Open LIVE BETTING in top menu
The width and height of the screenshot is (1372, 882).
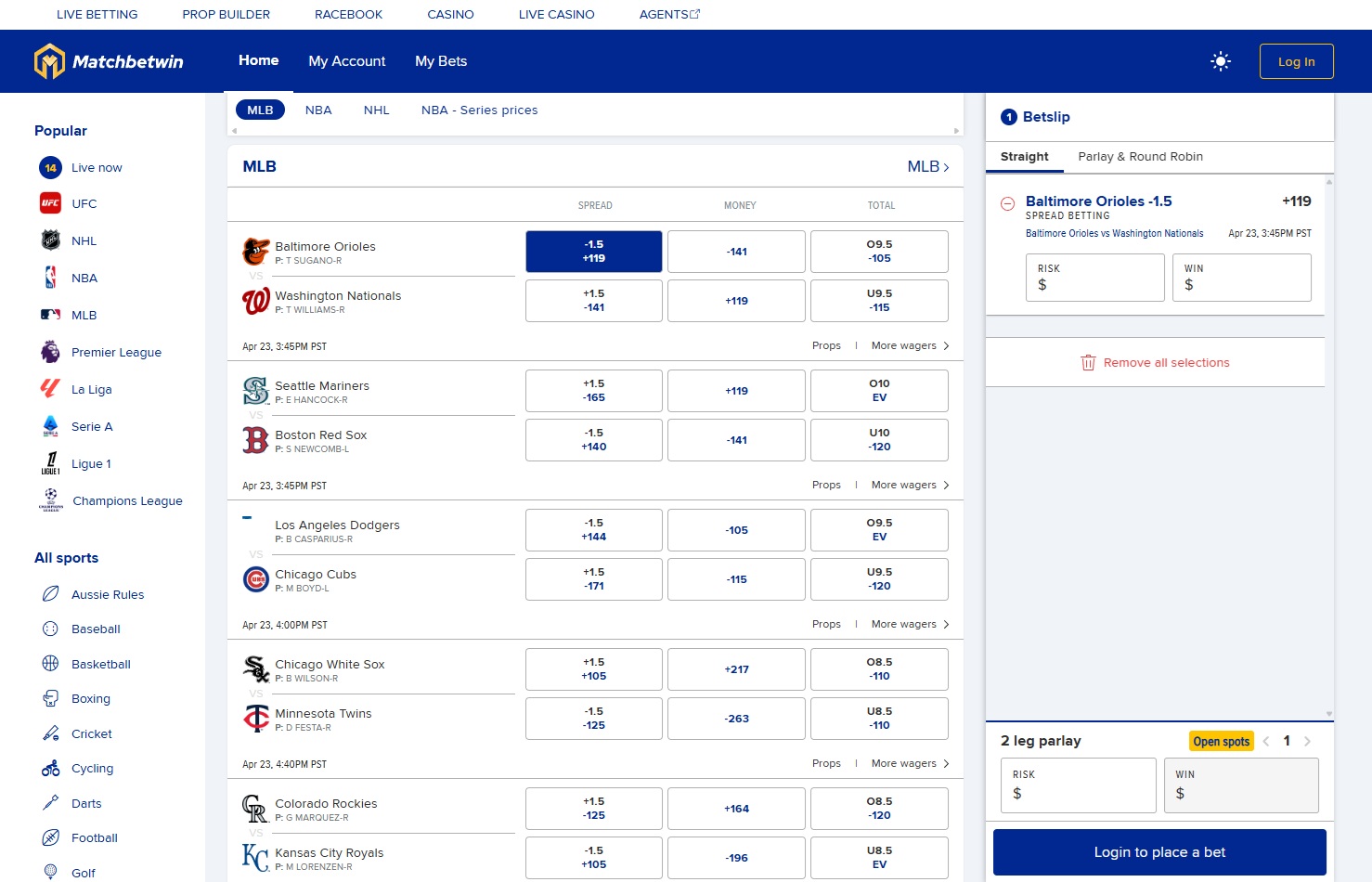coord(97,15)
